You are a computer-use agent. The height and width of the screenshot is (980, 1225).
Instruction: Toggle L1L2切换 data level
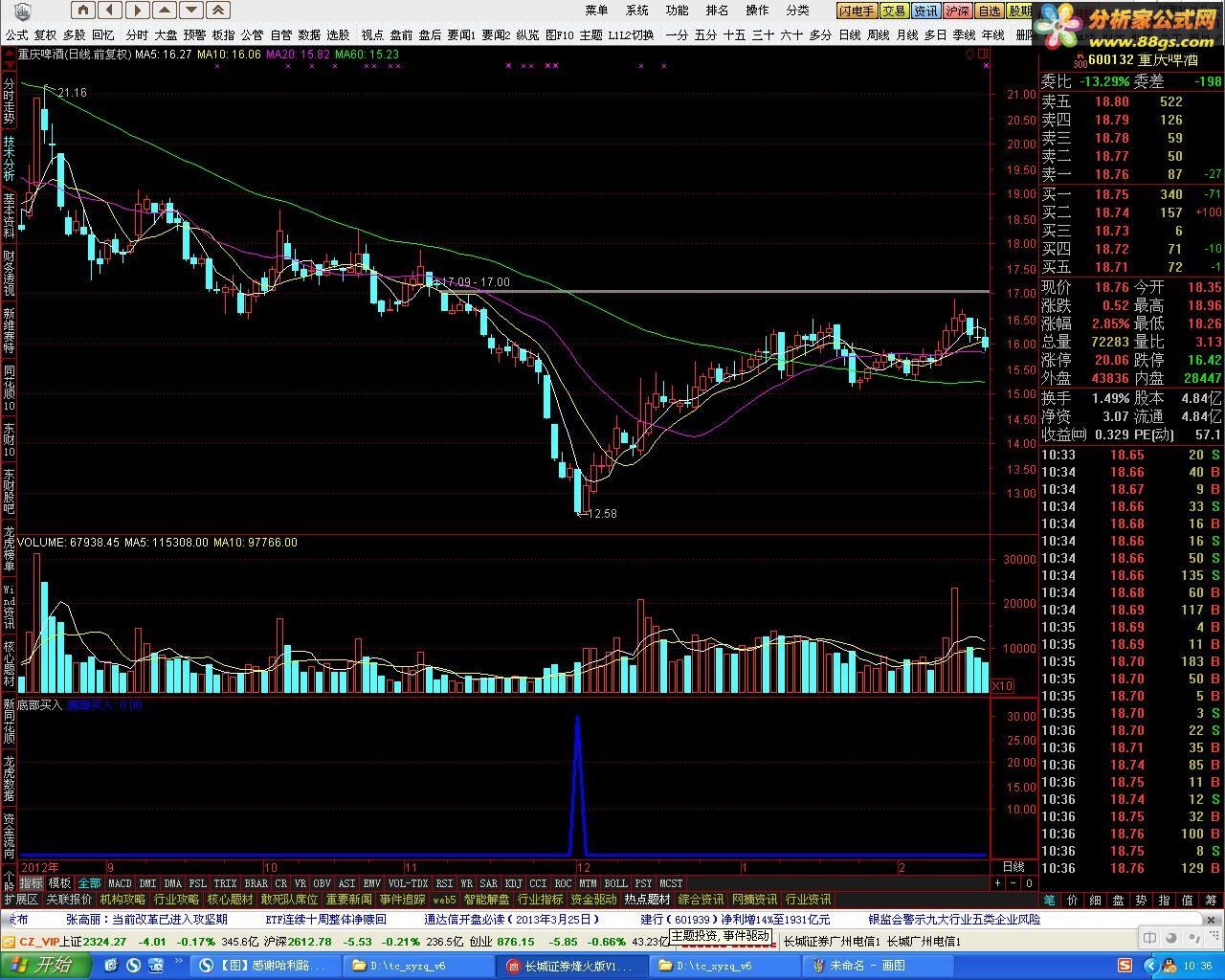coord(631,34)
